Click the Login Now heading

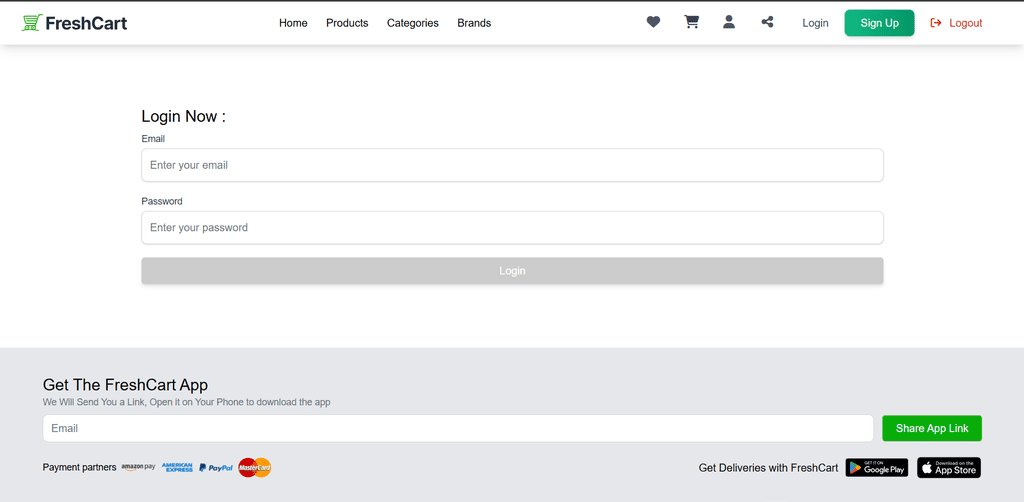coord(184,116)
